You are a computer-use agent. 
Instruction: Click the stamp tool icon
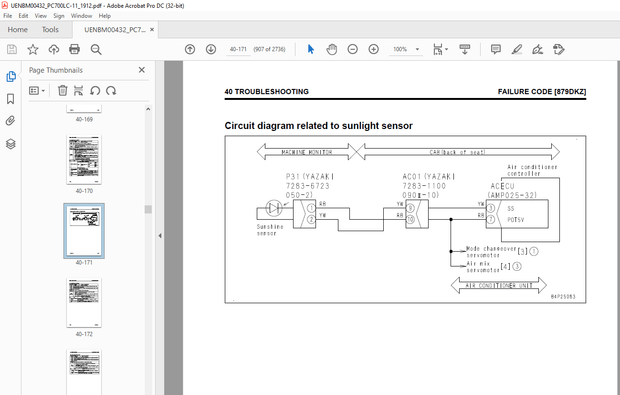pyautogui.click(x=558, y=49)
